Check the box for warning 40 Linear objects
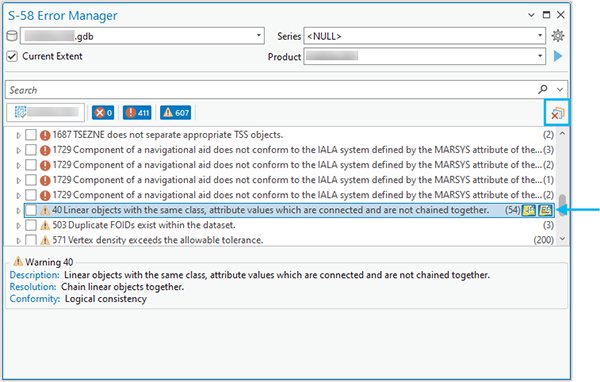Screen dimensions: 600x382 coord(31,210)
